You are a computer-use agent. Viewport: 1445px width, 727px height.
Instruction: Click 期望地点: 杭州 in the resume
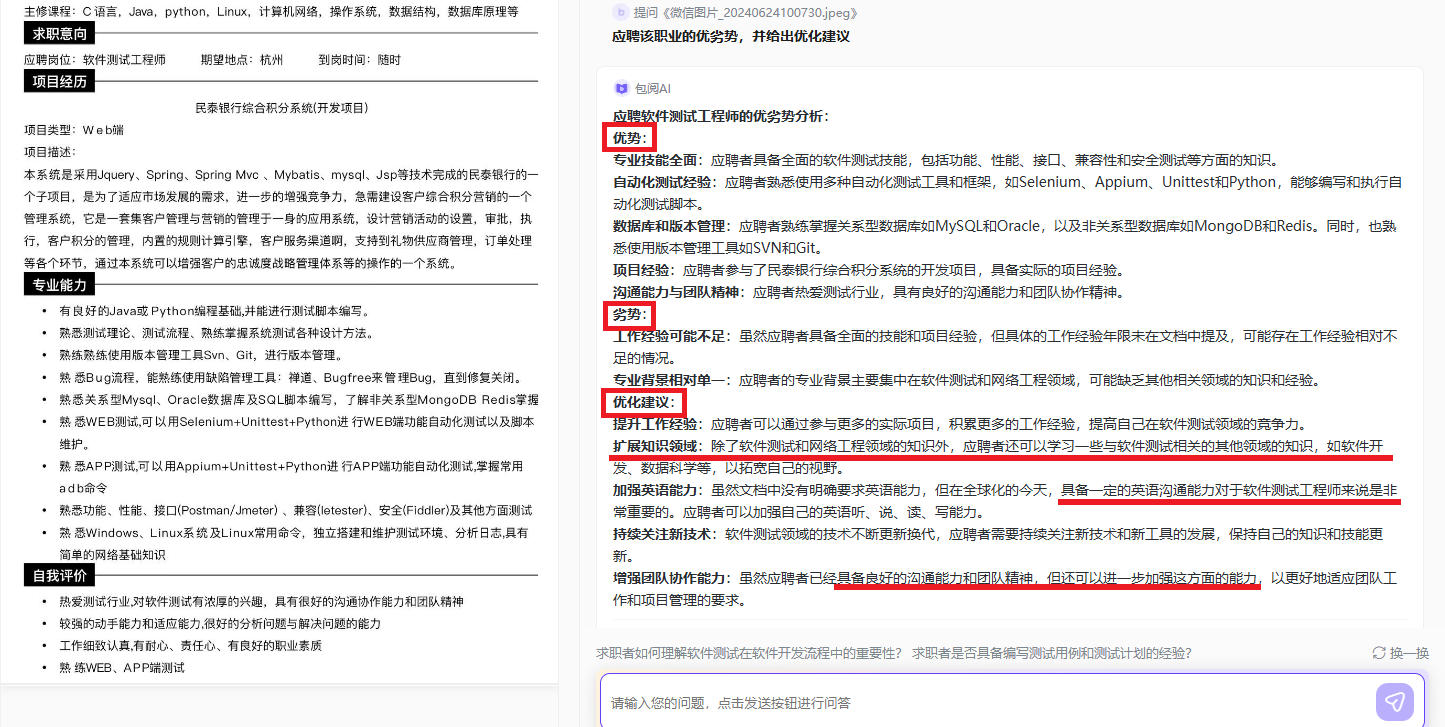point(242,60)
